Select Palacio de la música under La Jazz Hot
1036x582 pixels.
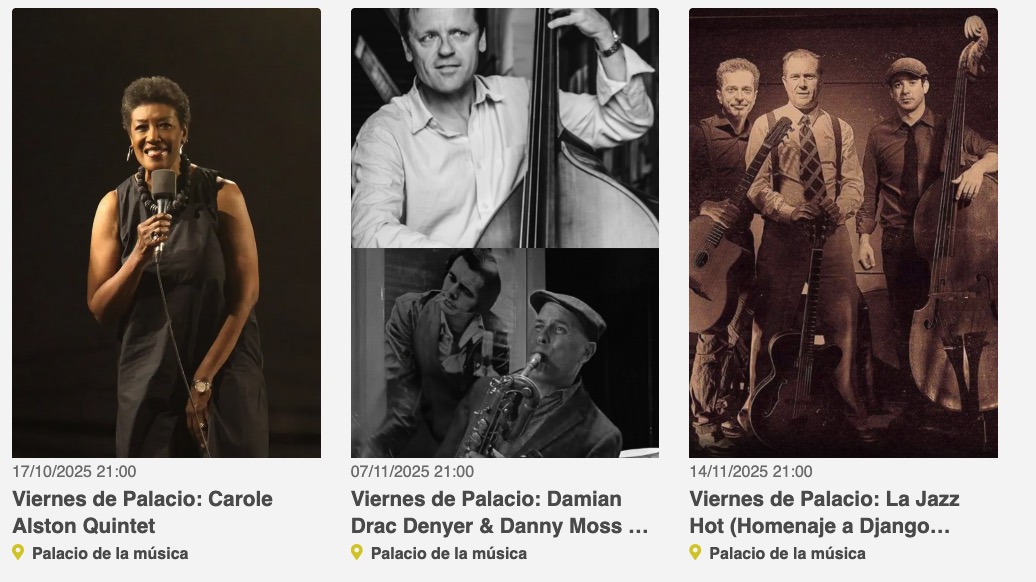coord(787,553)
